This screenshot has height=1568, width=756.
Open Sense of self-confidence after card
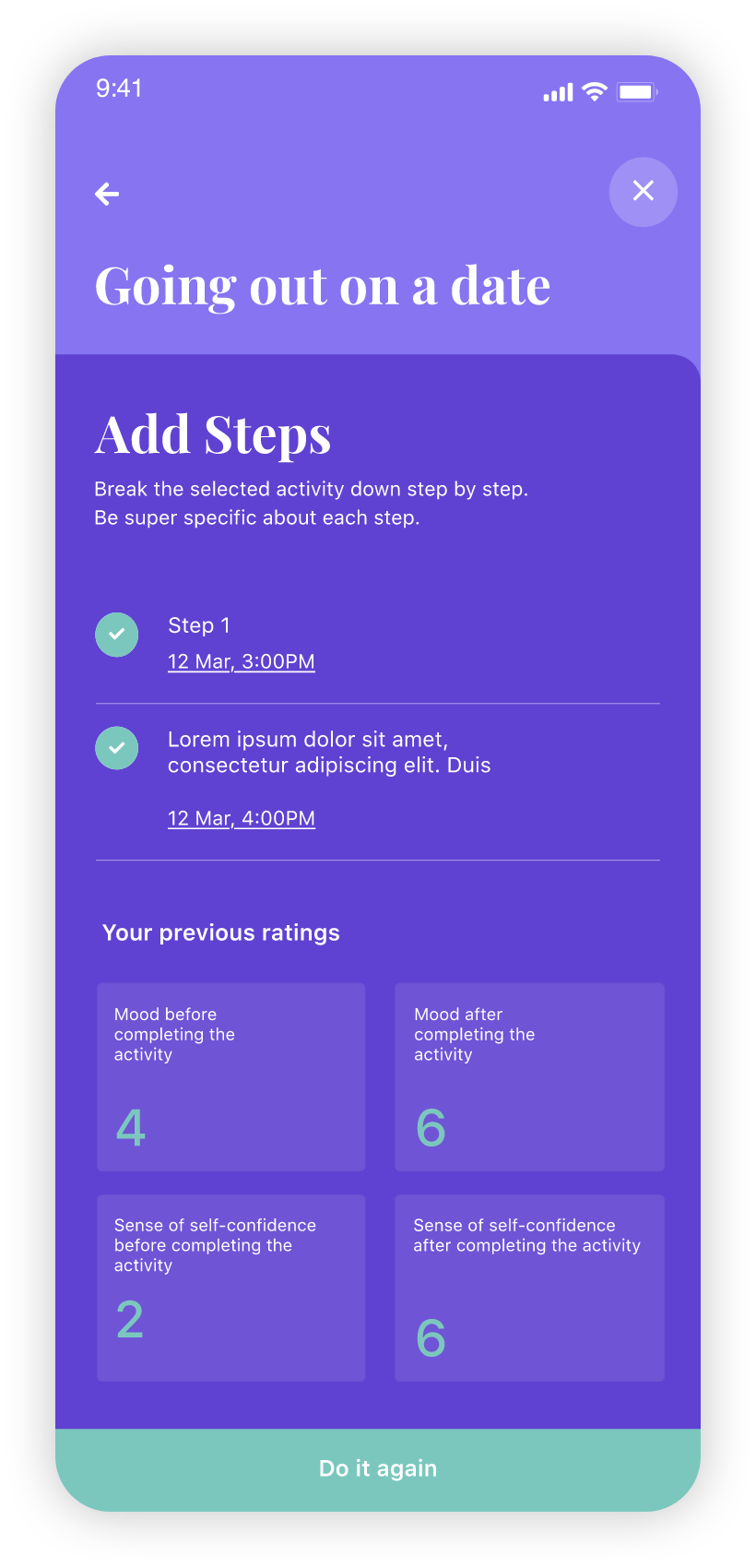point(529,1288)
